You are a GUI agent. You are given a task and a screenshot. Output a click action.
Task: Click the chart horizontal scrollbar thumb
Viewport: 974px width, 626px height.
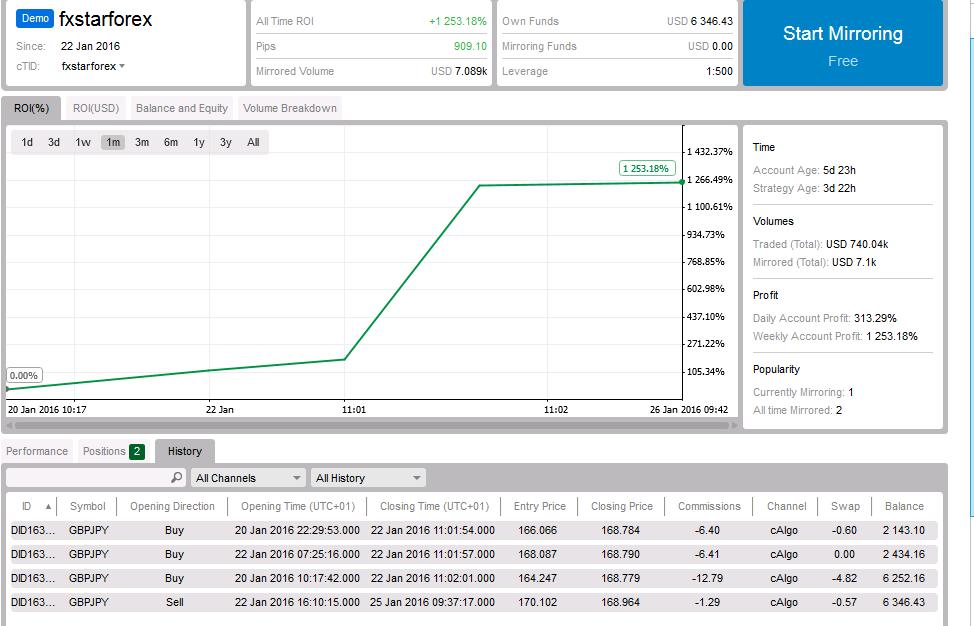[x=371, y=425]
